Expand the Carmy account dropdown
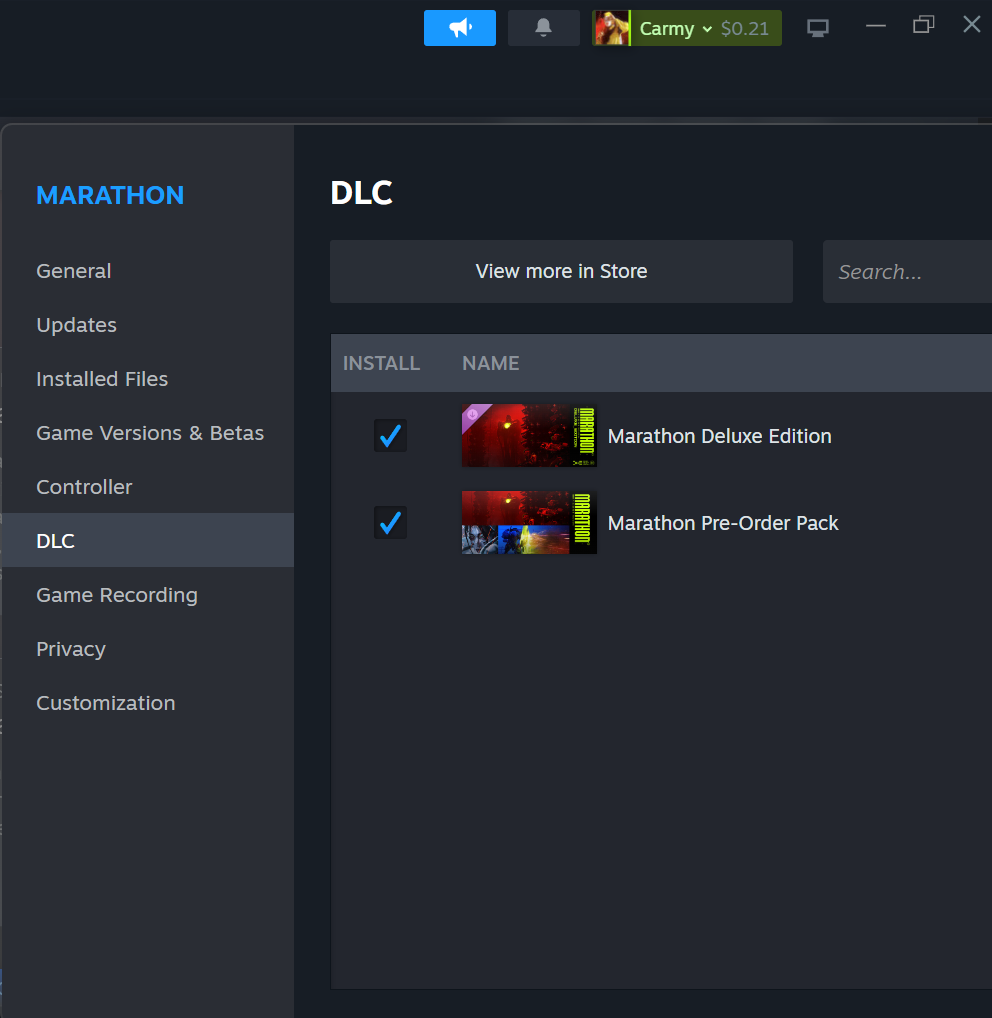This screenshot has width=992, height=1018. (707, 29)
